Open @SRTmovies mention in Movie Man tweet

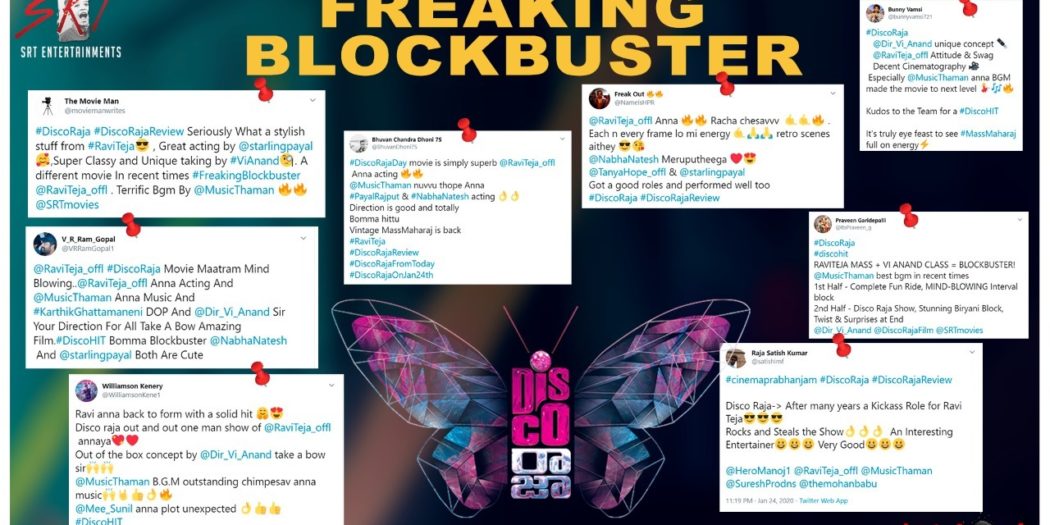click(67, 204)
